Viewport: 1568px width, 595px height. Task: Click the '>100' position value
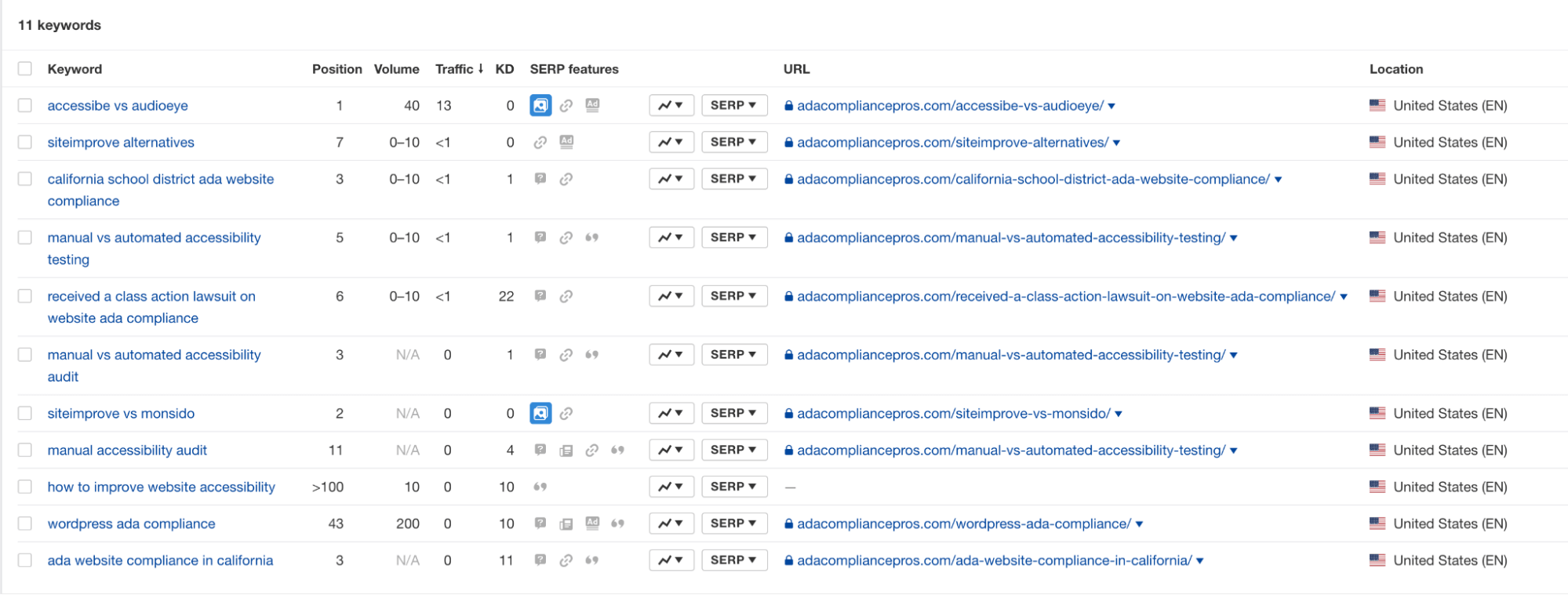pos(328,487)
